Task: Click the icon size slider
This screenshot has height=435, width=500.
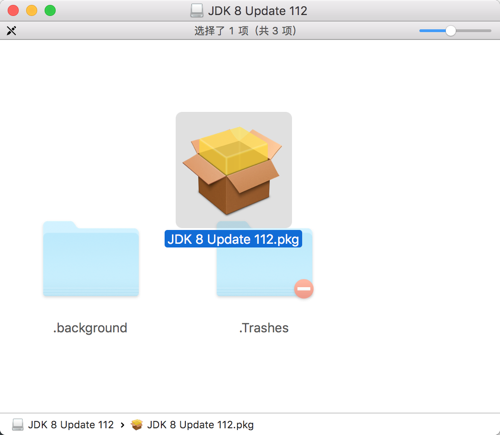Action: click(x=455, y=31)
